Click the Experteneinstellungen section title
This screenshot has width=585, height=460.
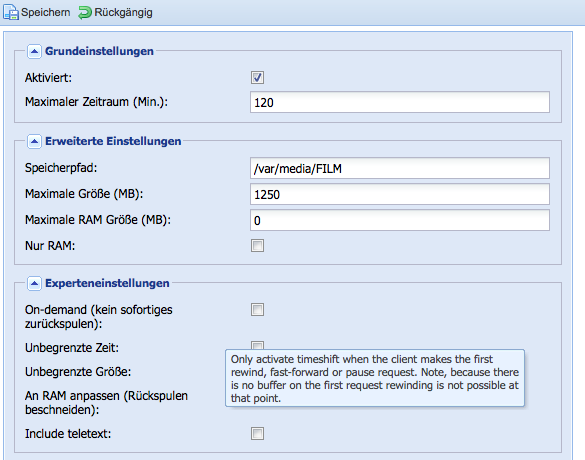(107, 283)
